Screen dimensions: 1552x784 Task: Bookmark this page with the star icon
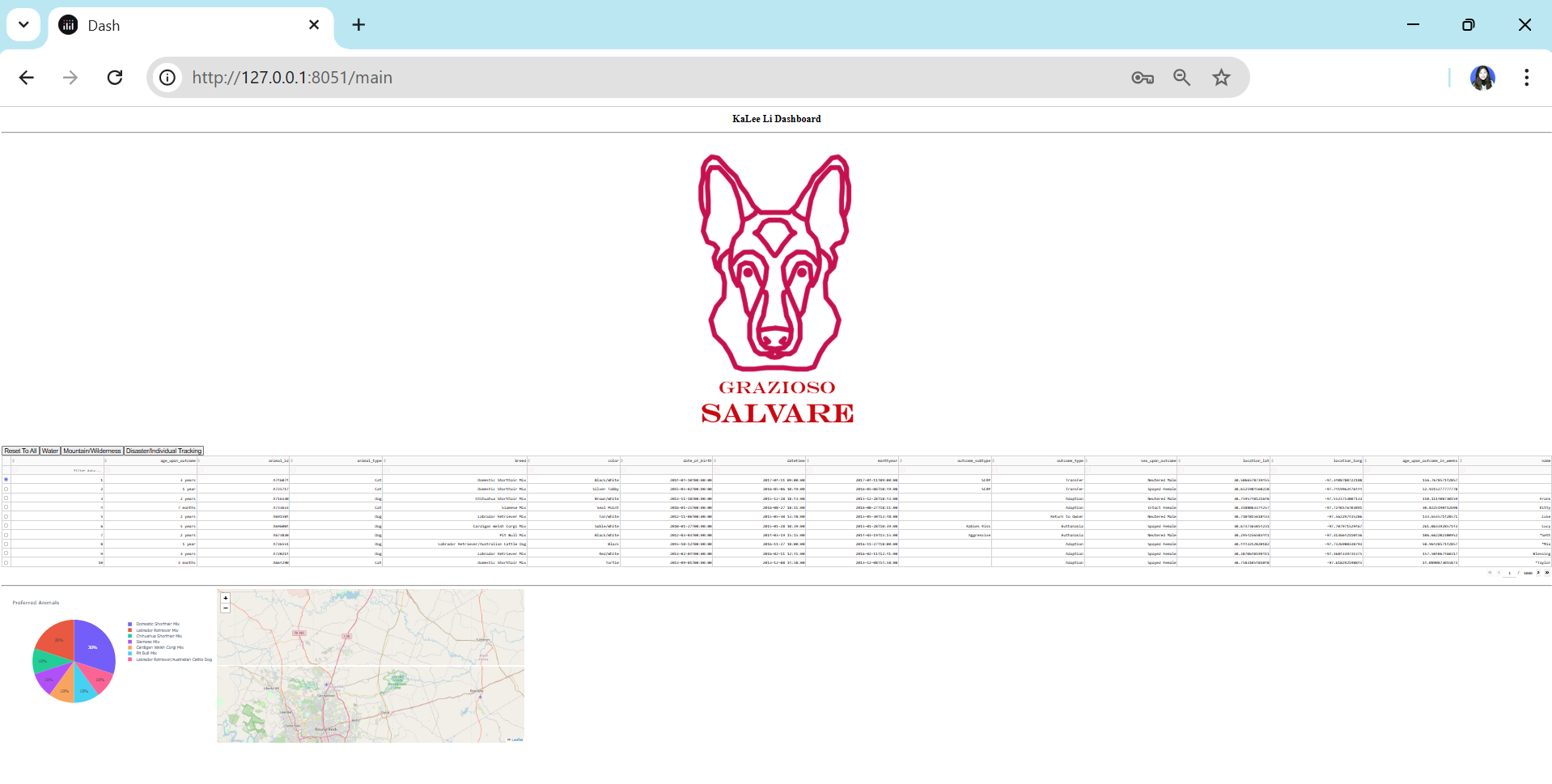pyautogui.click(x=1221, y=78)
